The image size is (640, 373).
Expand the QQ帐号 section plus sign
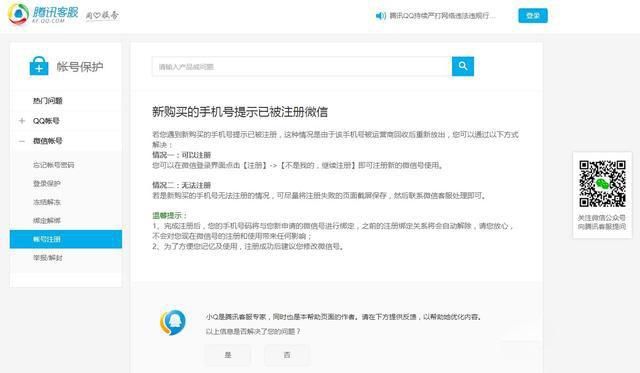click(22, 121)
